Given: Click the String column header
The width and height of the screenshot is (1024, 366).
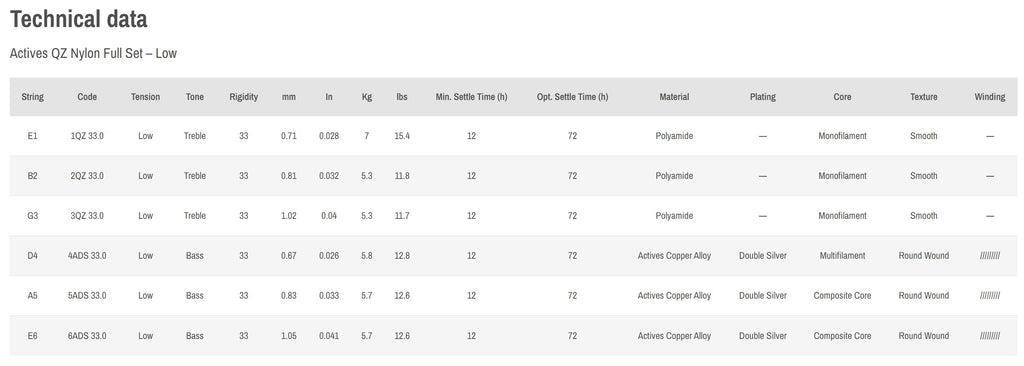Looking at the screenshot, I should click(33, 97).
